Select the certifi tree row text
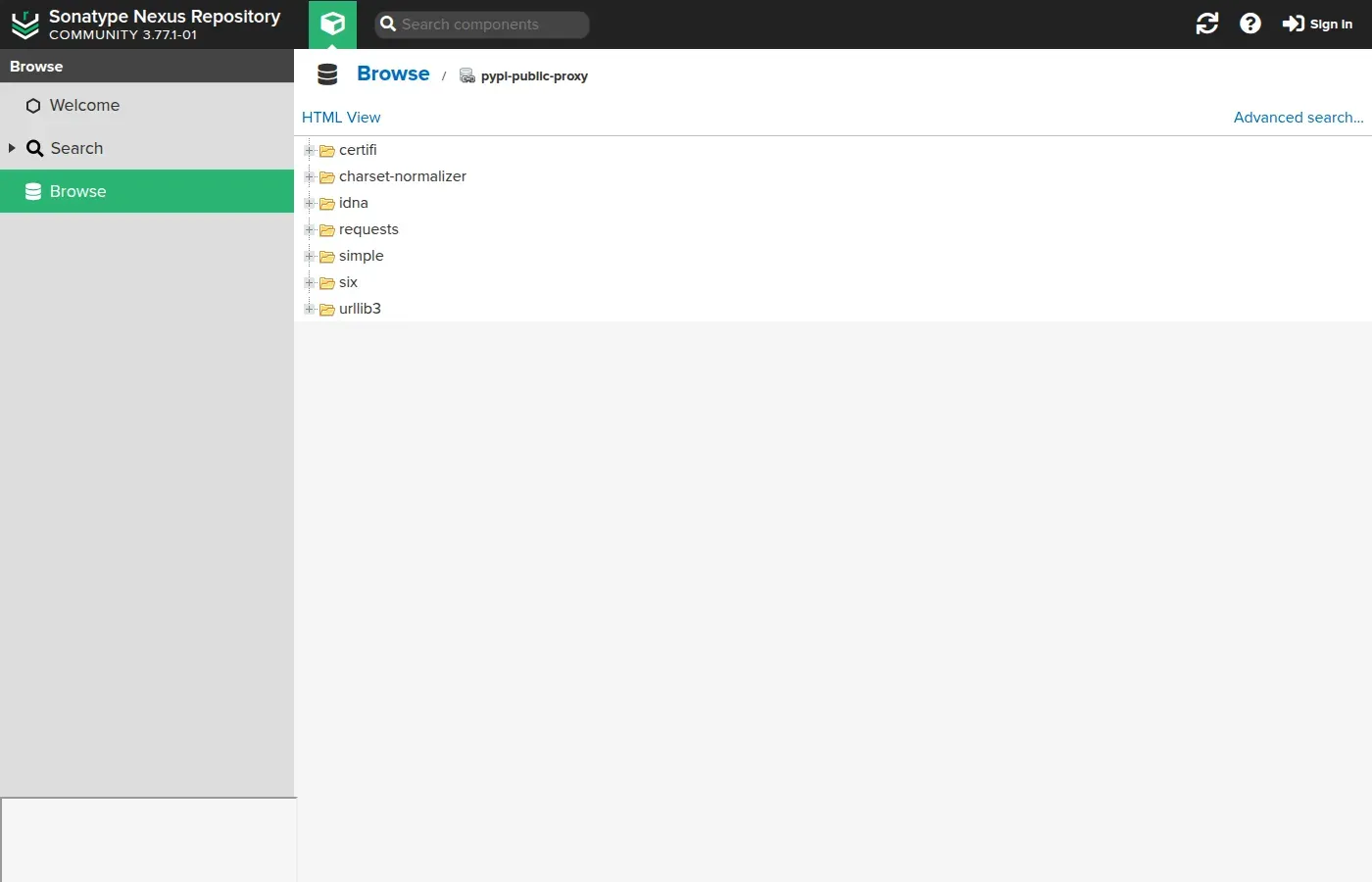Viewport: 1372px width, 882px height. pos(358,150)
